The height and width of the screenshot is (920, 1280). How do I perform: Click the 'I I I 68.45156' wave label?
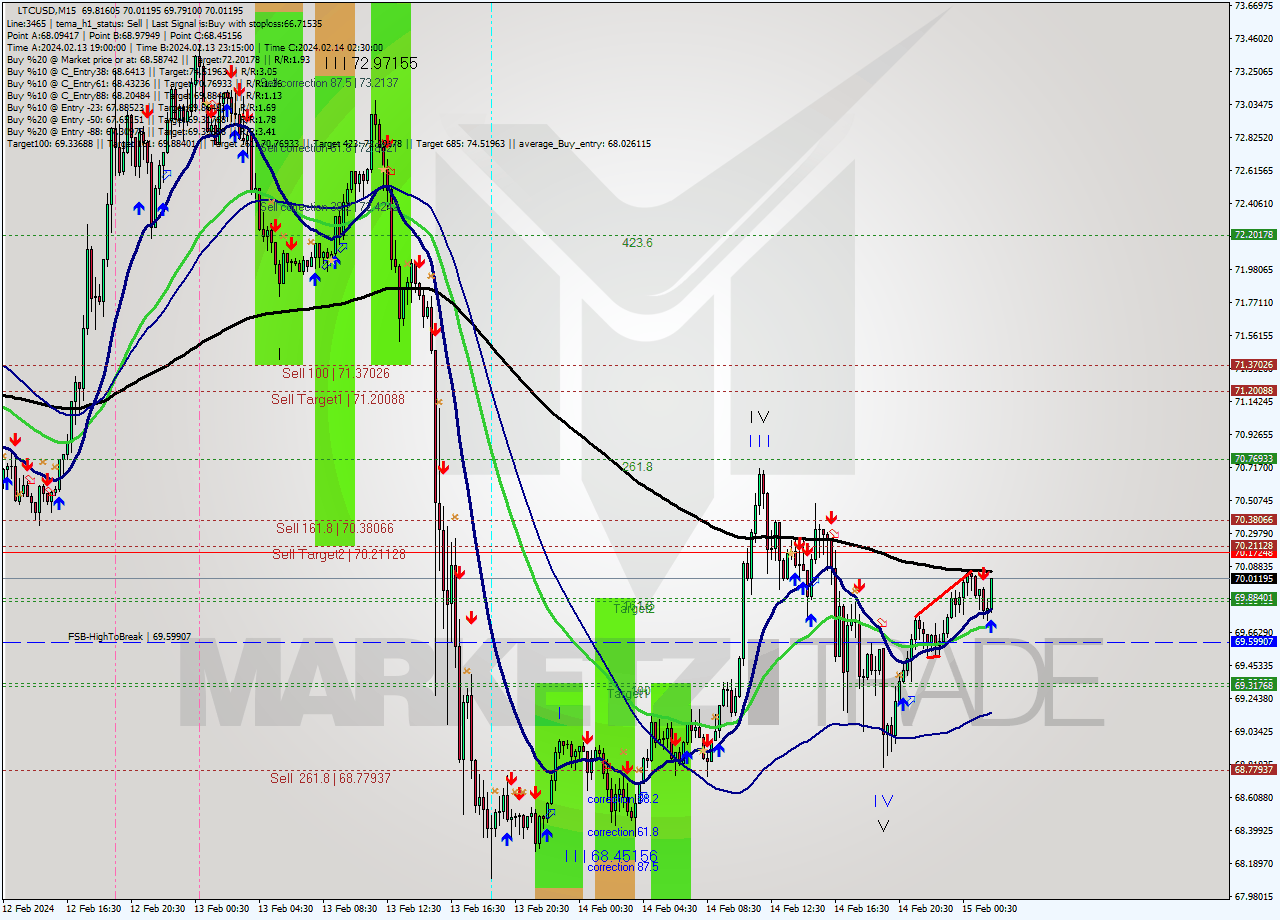click(x=611, y=856)
